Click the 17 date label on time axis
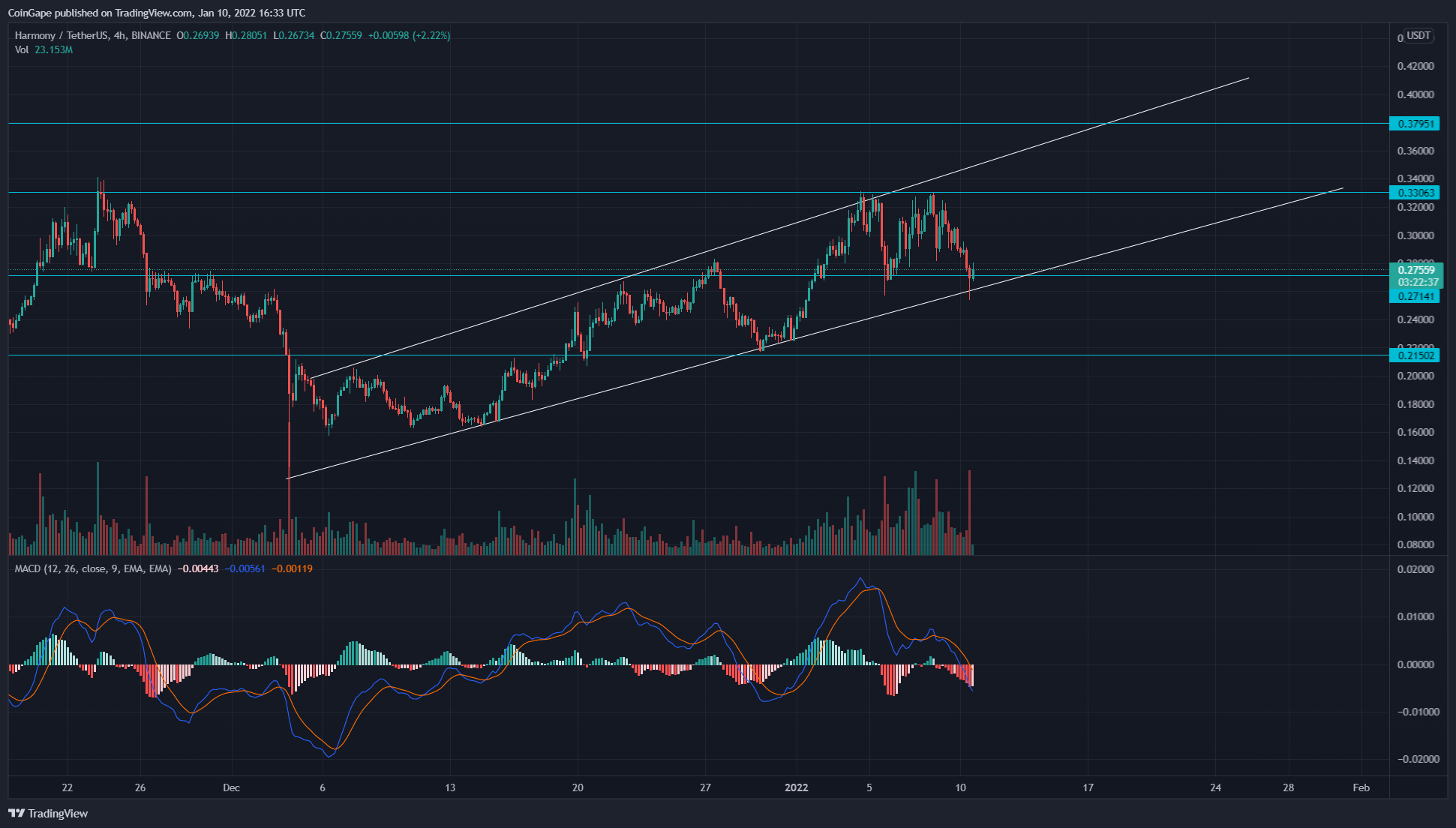This screenshot has height=828, width=1456. [1088, 787]
